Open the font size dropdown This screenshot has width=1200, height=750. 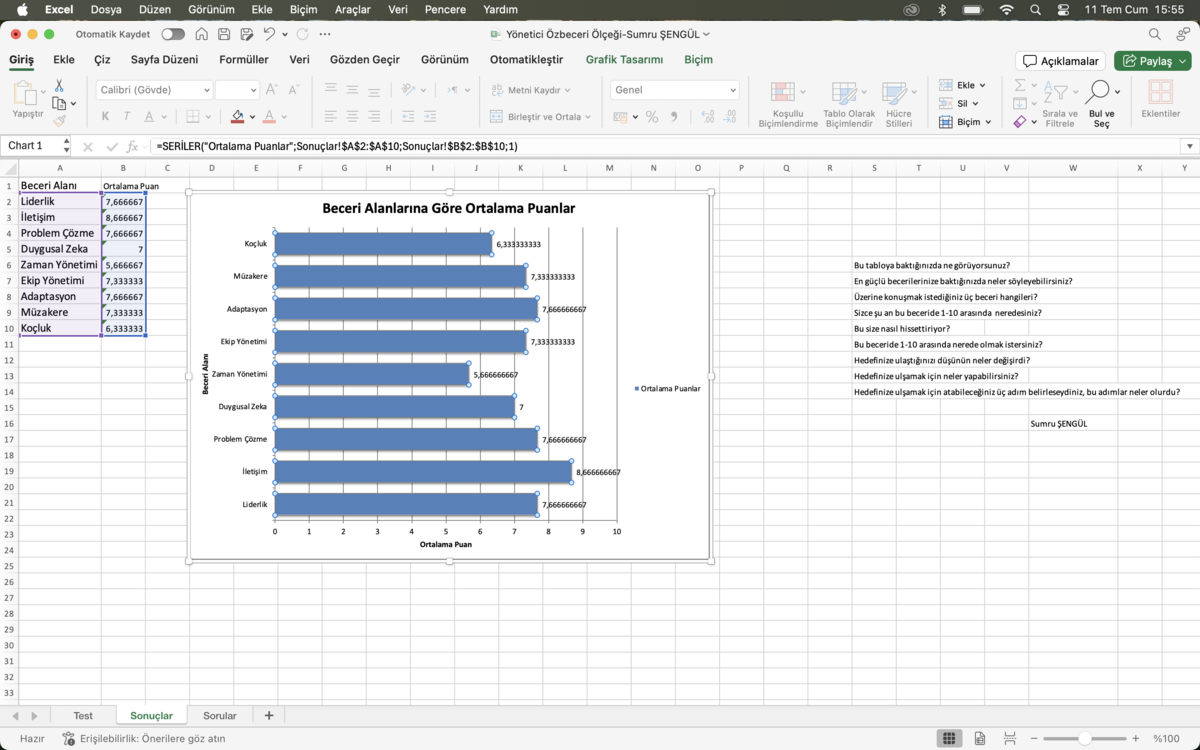(x=253, y=90)
